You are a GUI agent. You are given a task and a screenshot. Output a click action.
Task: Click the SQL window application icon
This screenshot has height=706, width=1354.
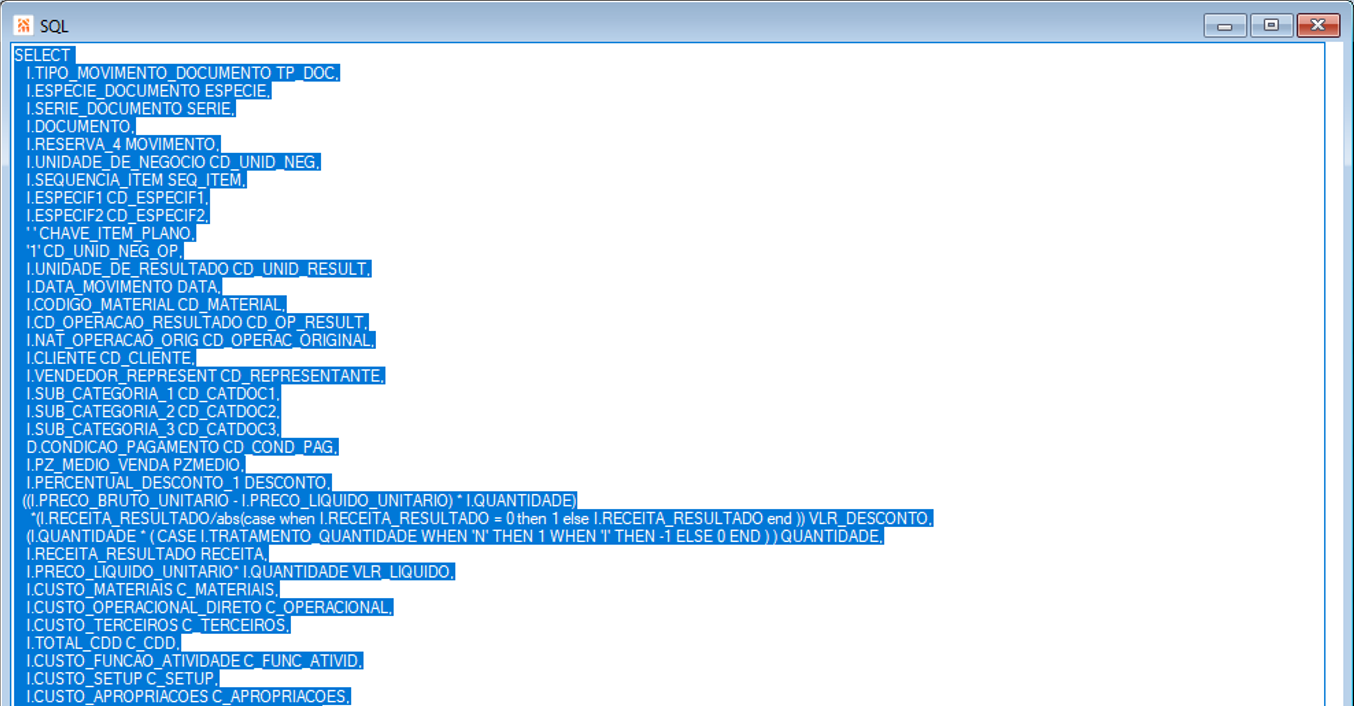pyautogui.click(x=23, y=25)
